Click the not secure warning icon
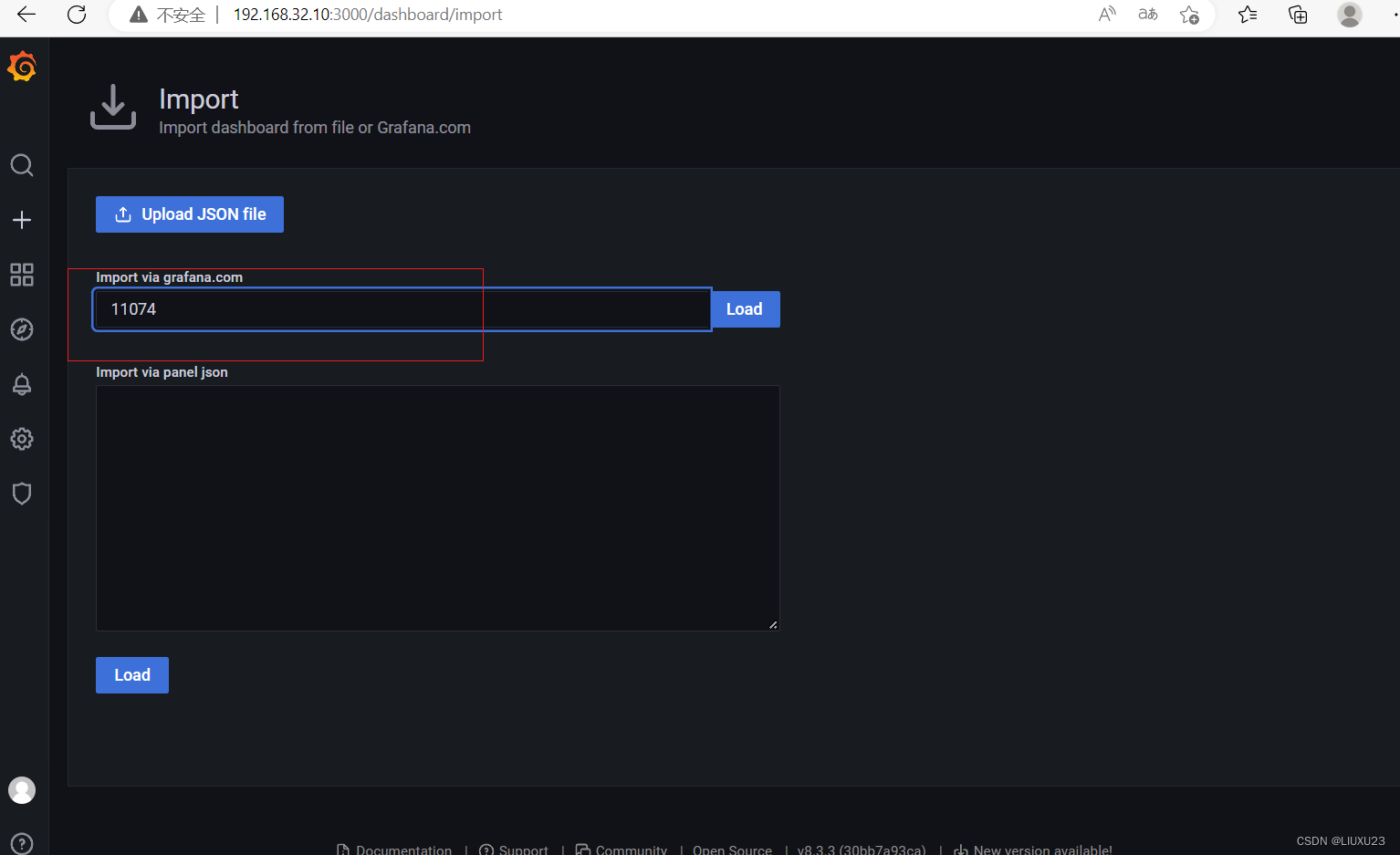 click(139, 15)
